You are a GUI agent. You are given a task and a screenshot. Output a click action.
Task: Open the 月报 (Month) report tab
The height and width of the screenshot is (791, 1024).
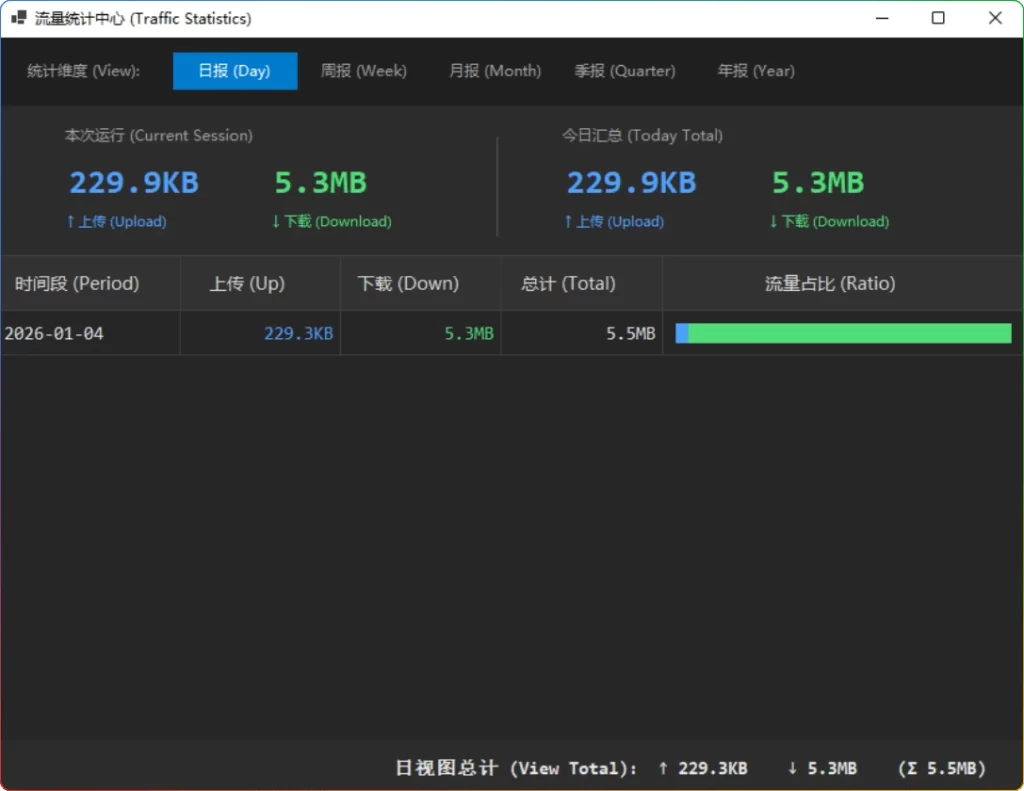(494, 71)
